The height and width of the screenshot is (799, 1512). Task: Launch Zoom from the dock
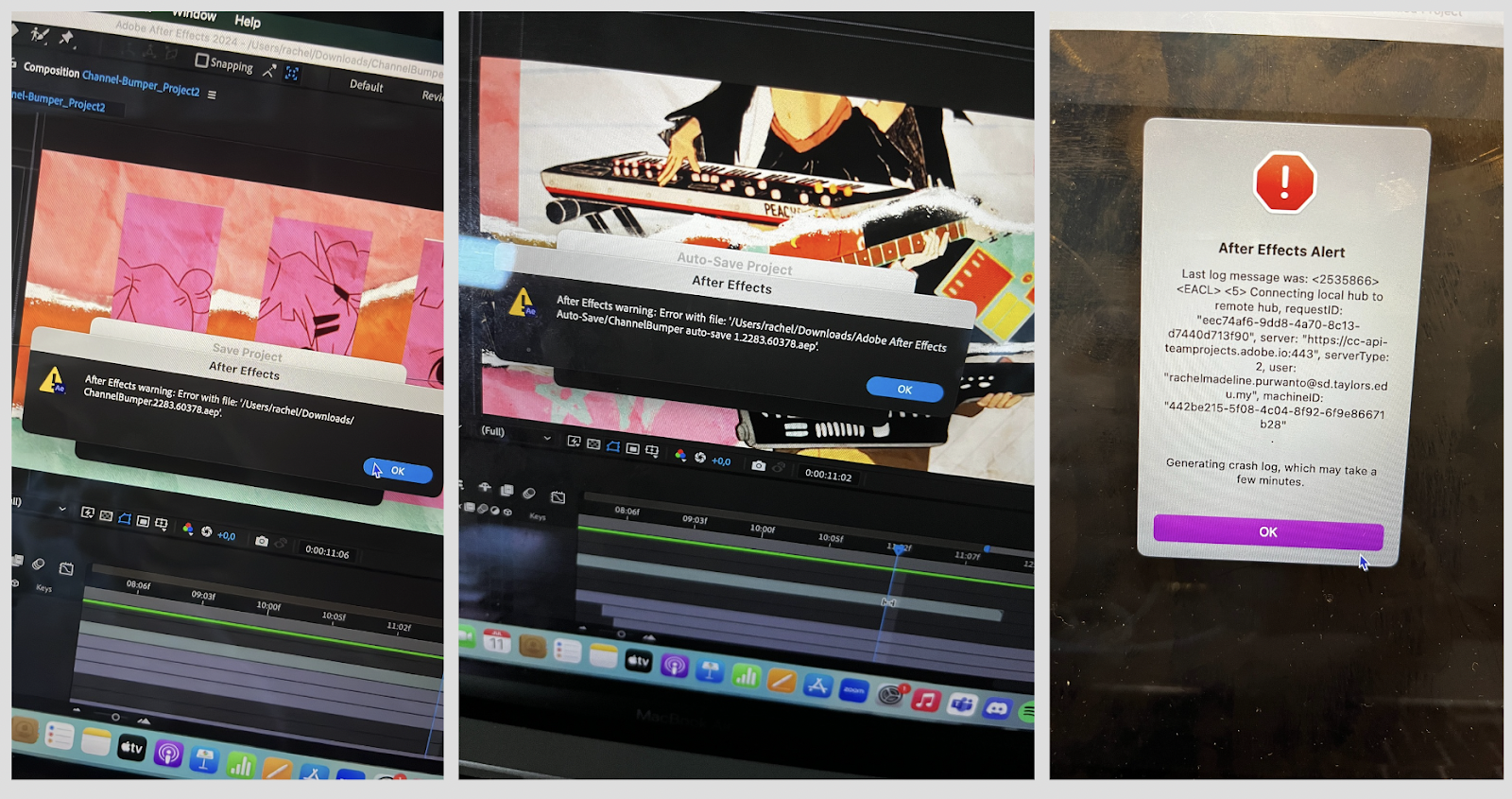854,690
